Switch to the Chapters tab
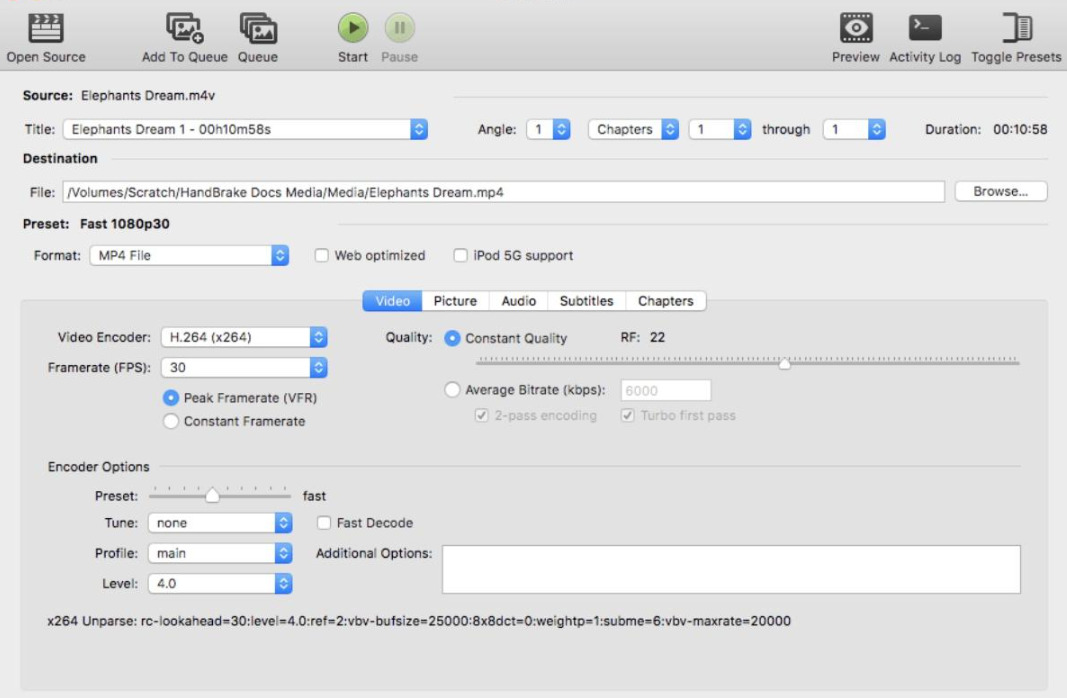Viewport: 1067px width, 698px height. pos(666,301)
